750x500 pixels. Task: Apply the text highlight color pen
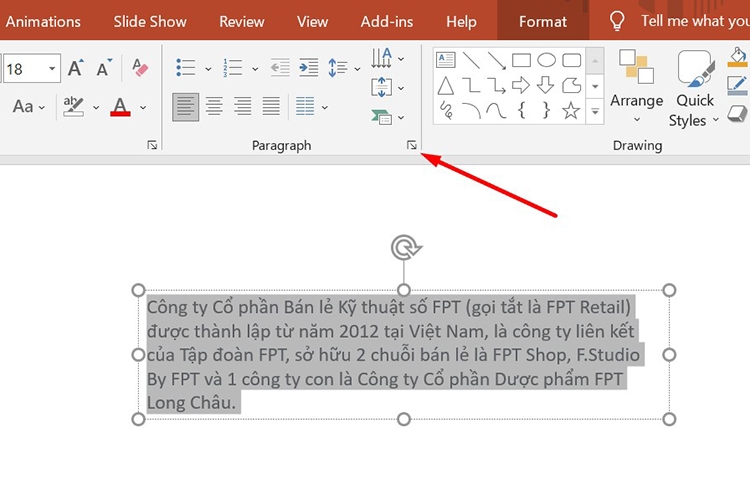(73, 107)
